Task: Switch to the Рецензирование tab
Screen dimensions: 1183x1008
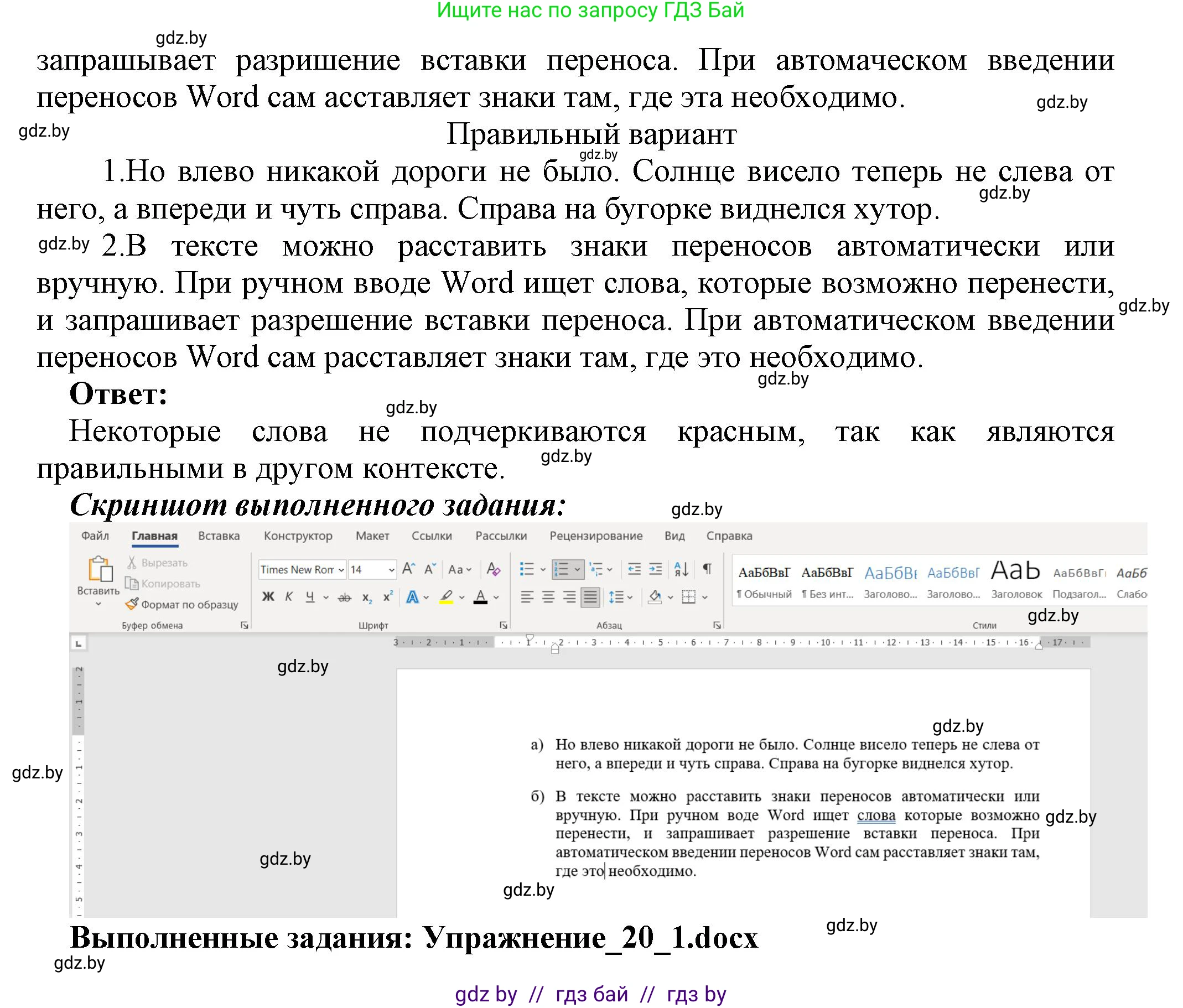Action: 596,536
